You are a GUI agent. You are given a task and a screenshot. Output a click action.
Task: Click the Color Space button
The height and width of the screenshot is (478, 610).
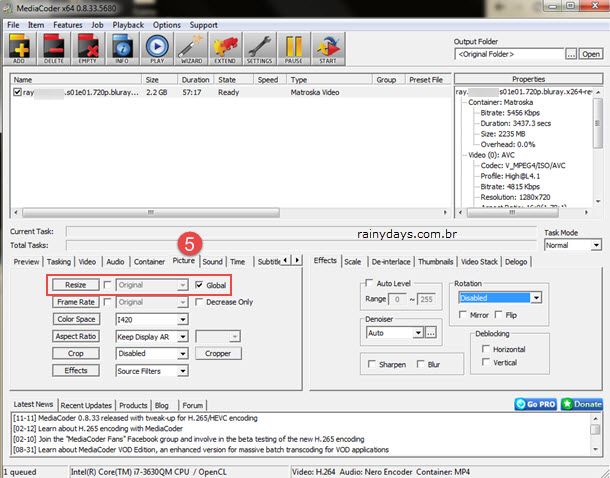[x=75, y=319]
